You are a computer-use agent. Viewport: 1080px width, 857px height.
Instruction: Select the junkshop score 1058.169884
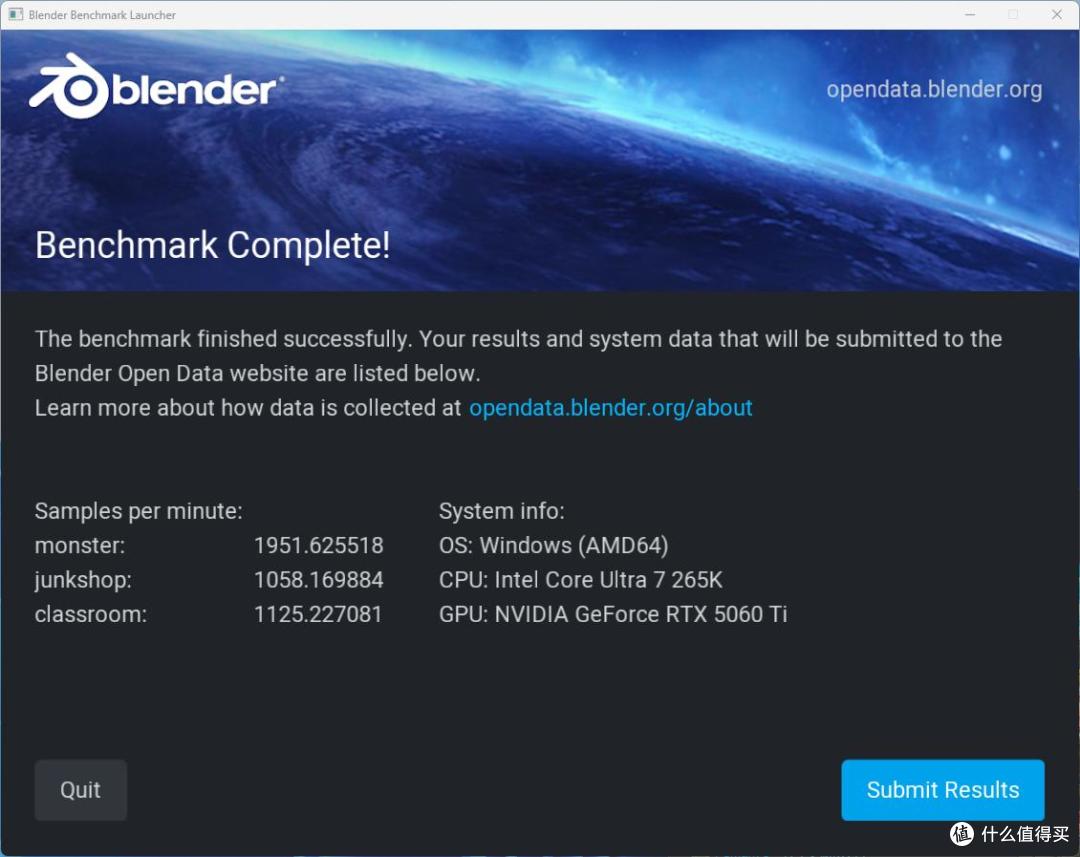318,580
